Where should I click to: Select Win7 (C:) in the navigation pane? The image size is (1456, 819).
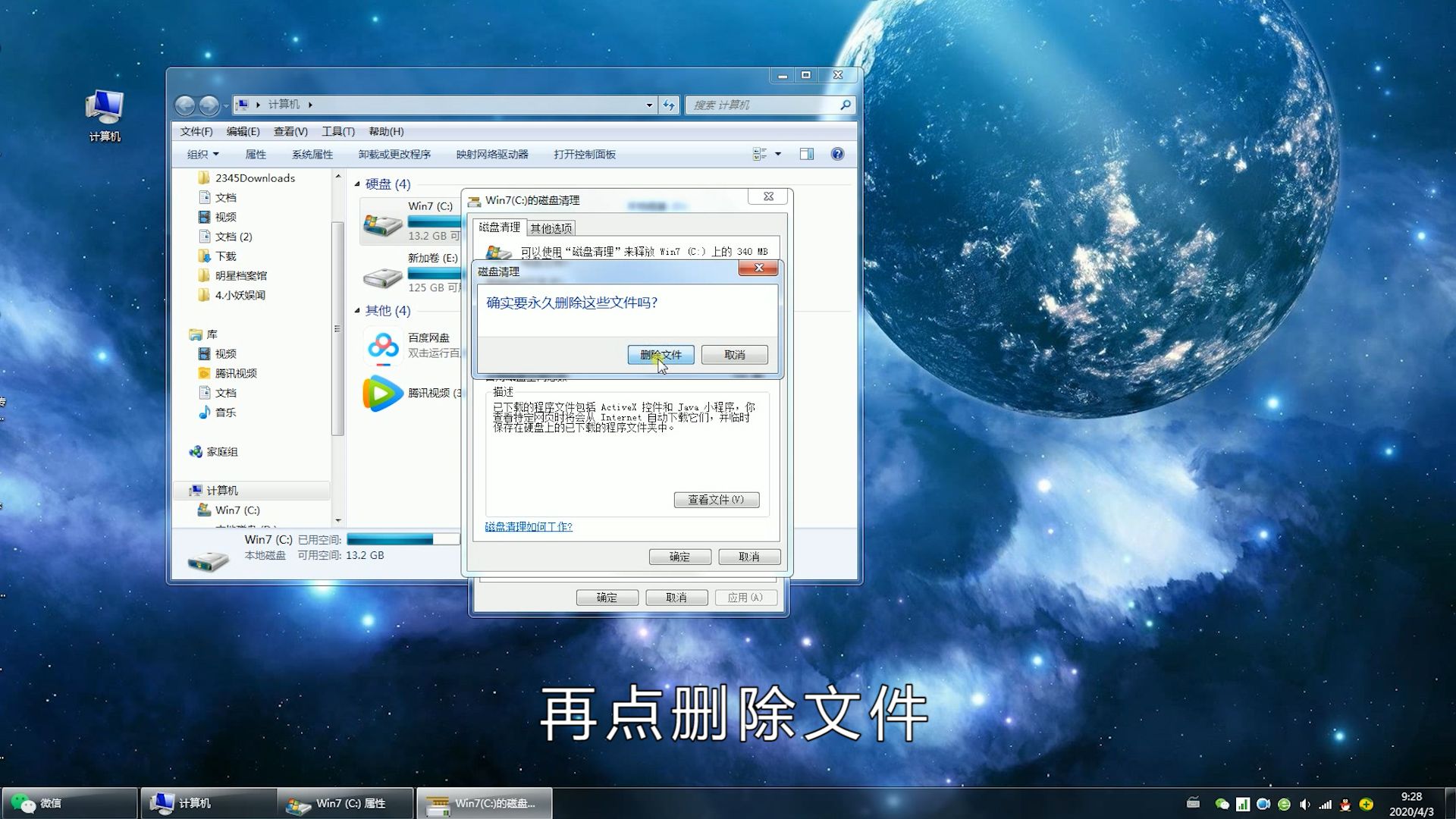[237, 510]
